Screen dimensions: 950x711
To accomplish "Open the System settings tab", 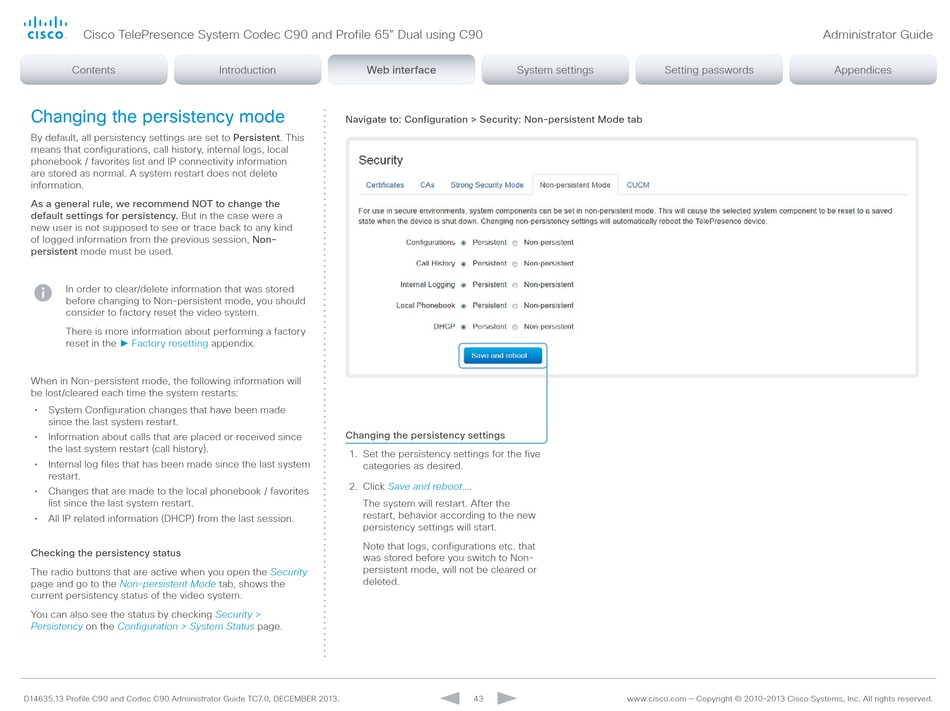I will point(555,70).
